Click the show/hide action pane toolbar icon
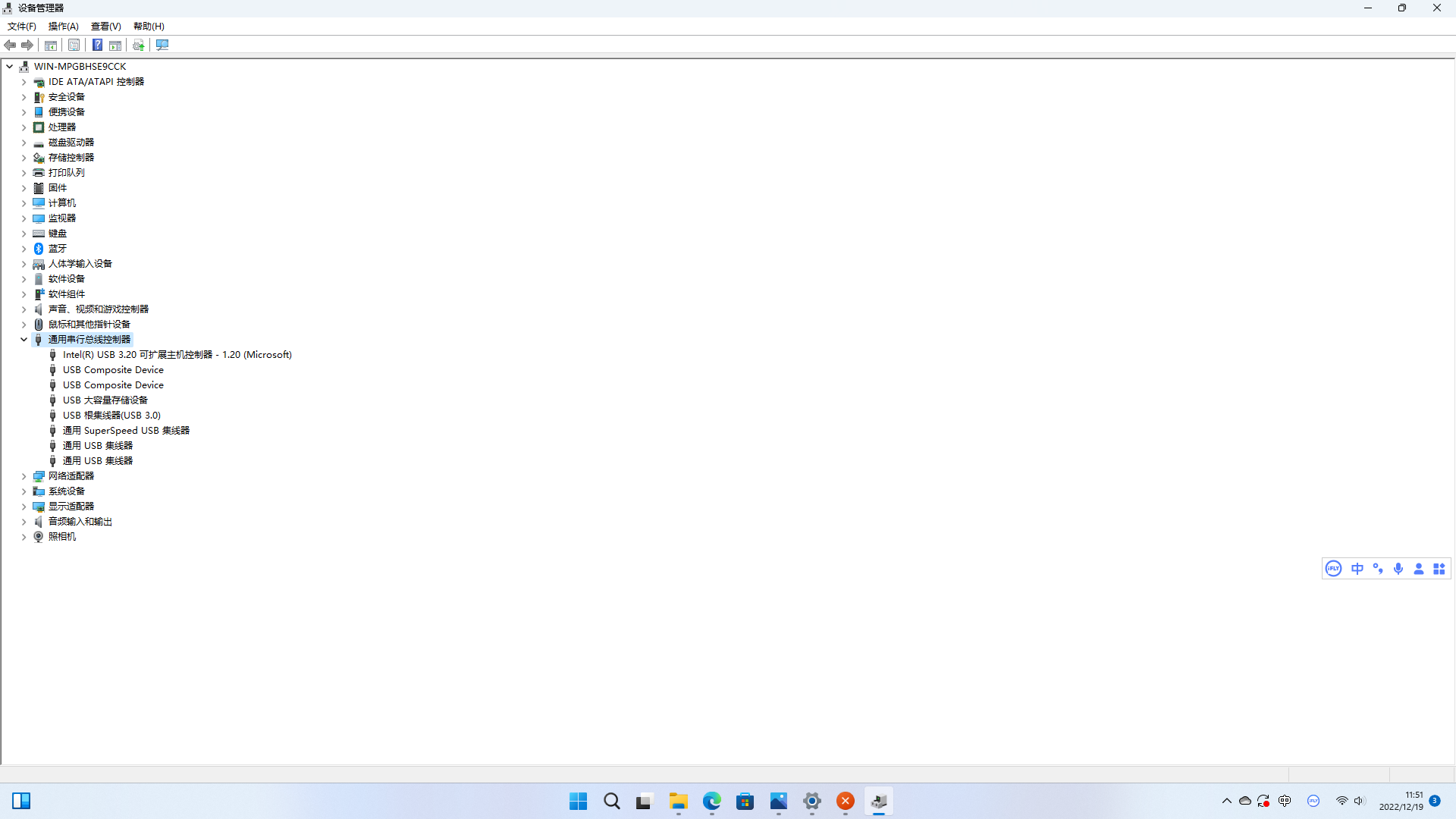The height and width of the screenshot is (819, 1456). click(115, 45)
